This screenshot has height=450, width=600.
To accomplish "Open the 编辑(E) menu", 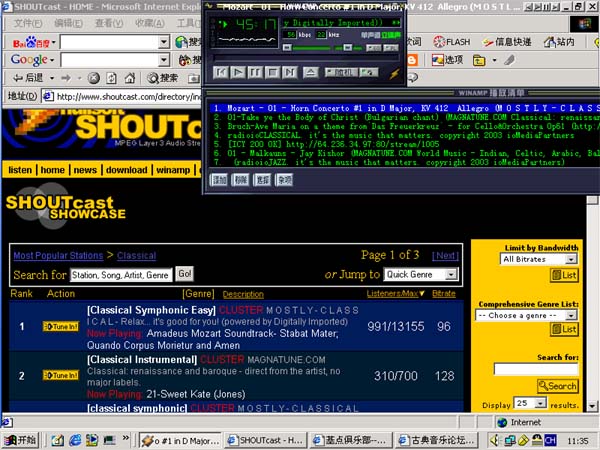I will click(x=69, y=24).
